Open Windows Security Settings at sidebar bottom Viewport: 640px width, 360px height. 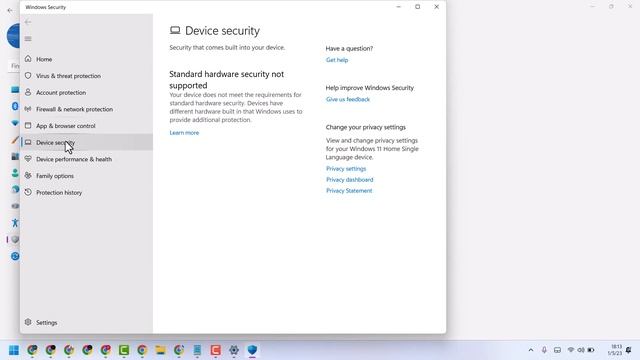tap(87, 322)
